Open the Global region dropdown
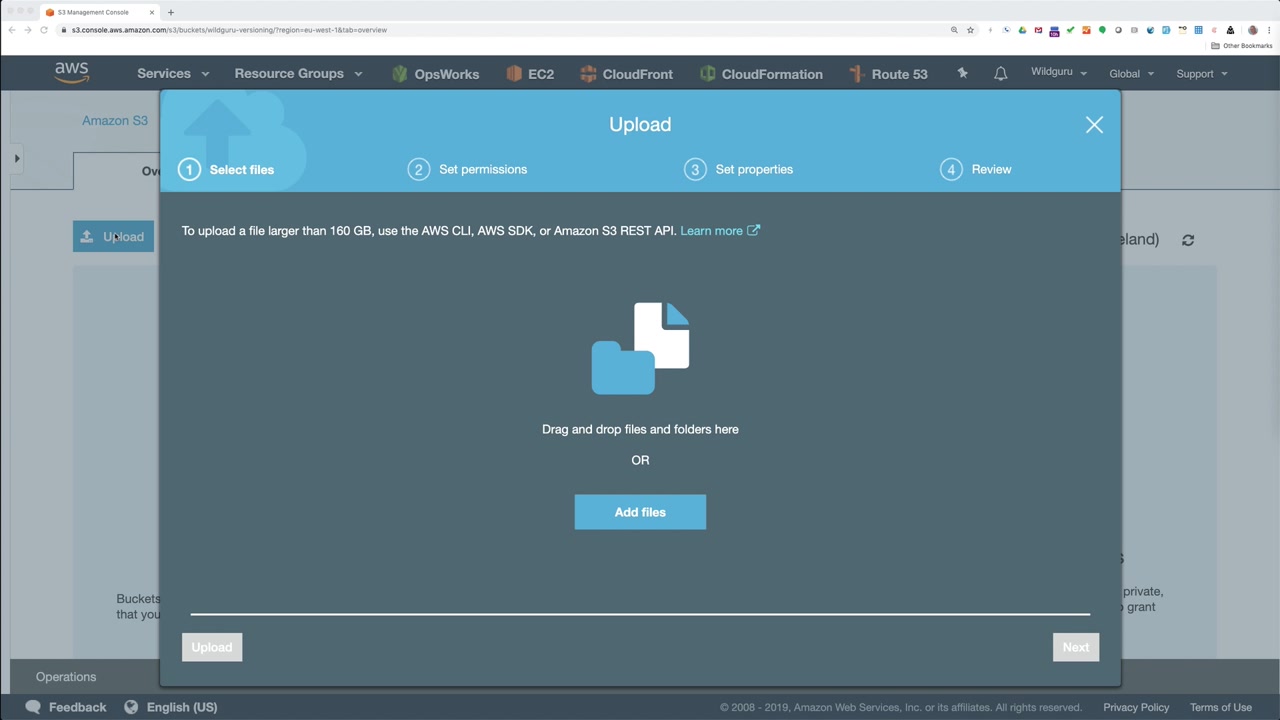 tap(1131, 74)
